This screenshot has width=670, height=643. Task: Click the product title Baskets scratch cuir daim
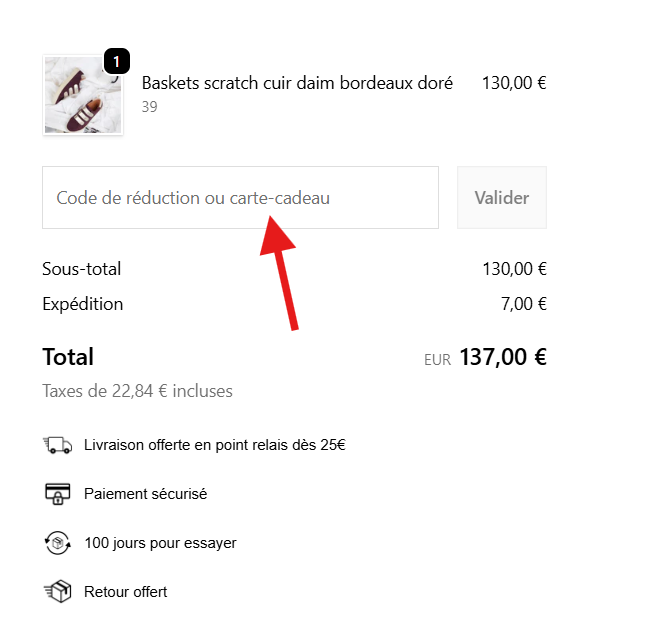coord(297,83)
